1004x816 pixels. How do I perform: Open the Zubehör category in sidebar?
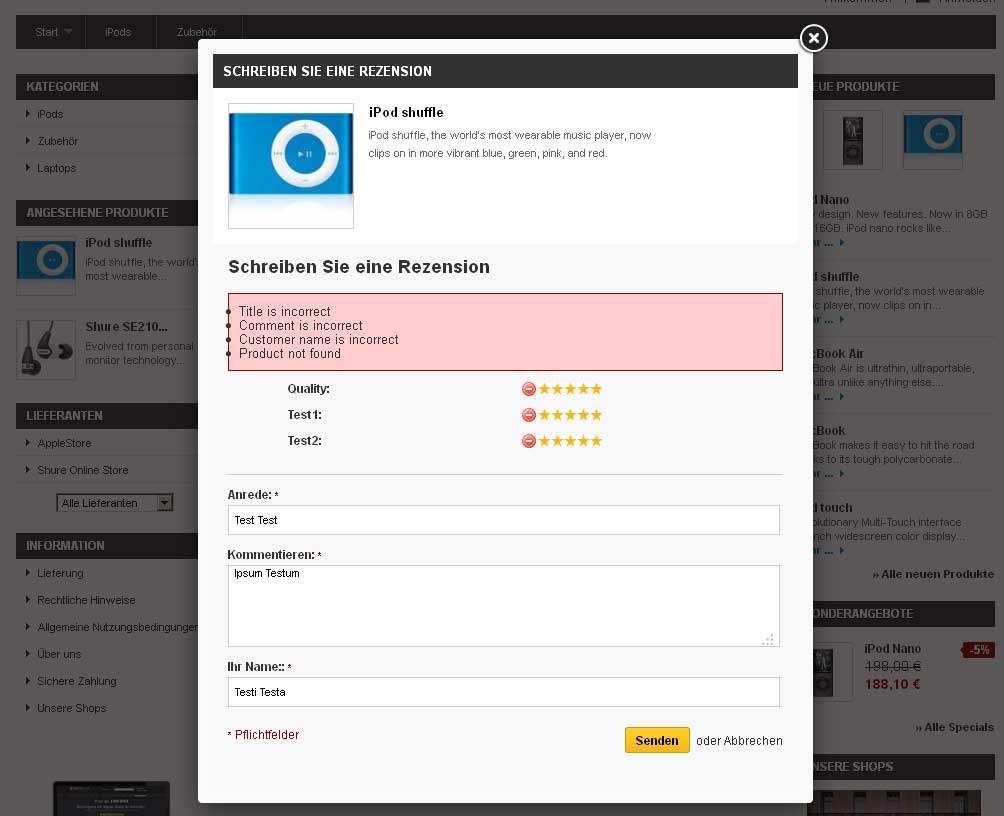(x=58, y=141)
